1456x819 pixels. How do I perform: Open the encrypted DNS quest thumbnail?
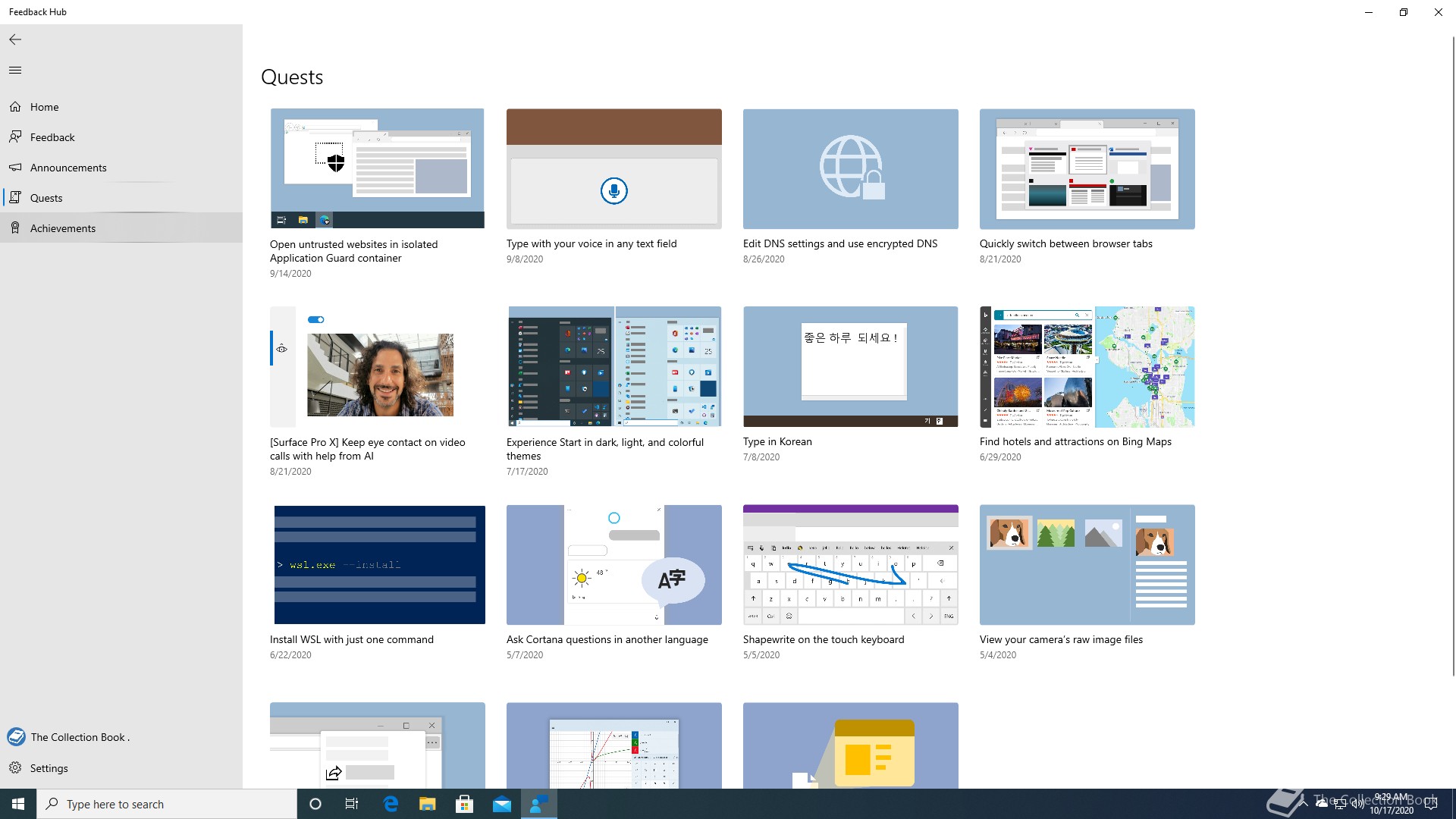pos(851,168)
